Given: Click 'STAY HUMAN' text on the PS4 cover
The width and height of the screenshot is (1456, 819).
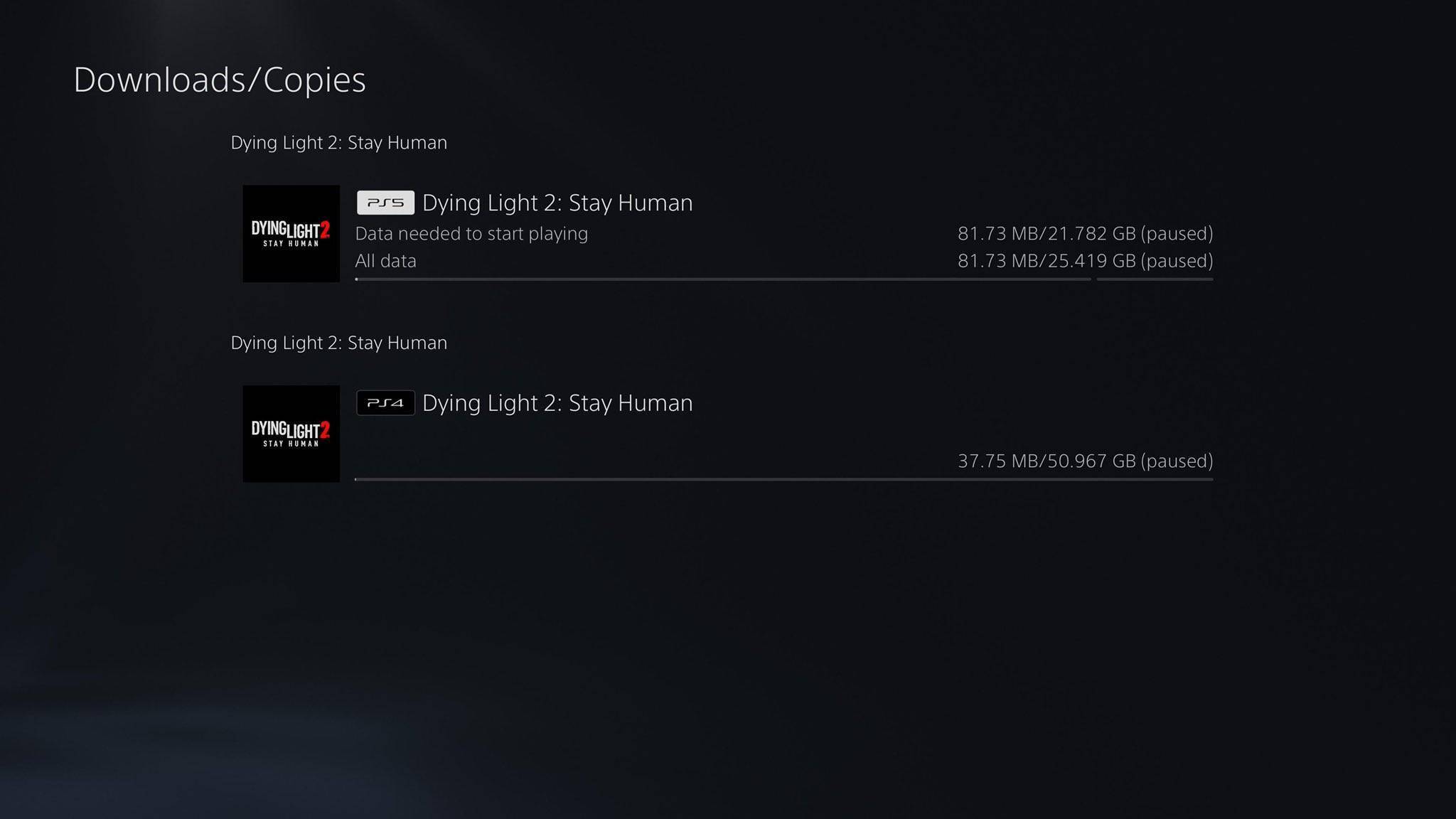Looking at the screenshot, I should pyautogui.click(x=291, y=444).
